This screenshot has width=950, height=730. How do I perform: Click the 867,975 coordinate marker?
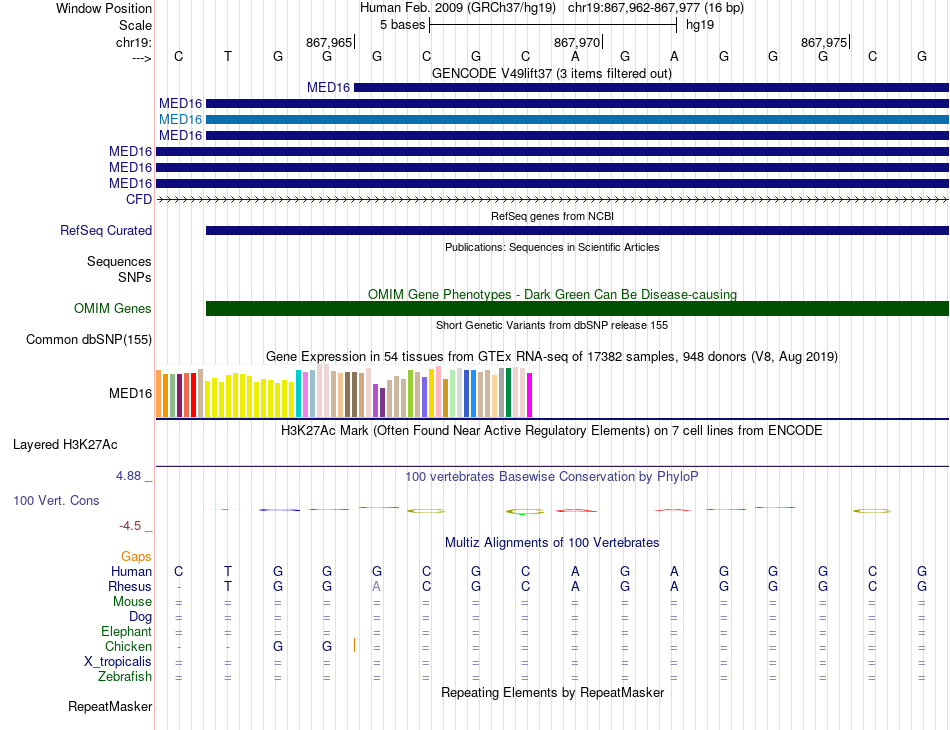tap(824, 42)
